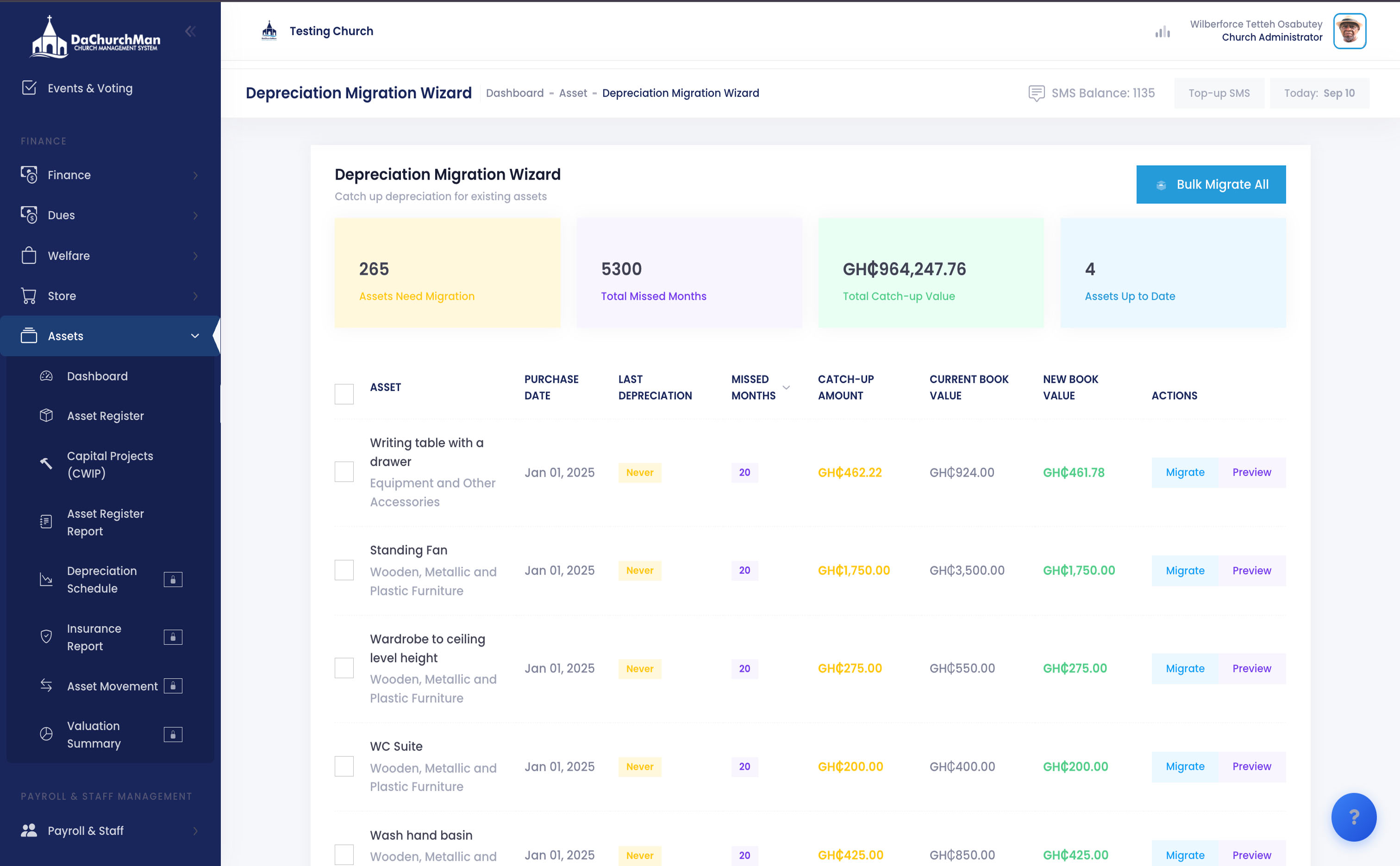Click the Payroll & Staff people icon
Screen dimensions: 1400x866
point(29,830)
